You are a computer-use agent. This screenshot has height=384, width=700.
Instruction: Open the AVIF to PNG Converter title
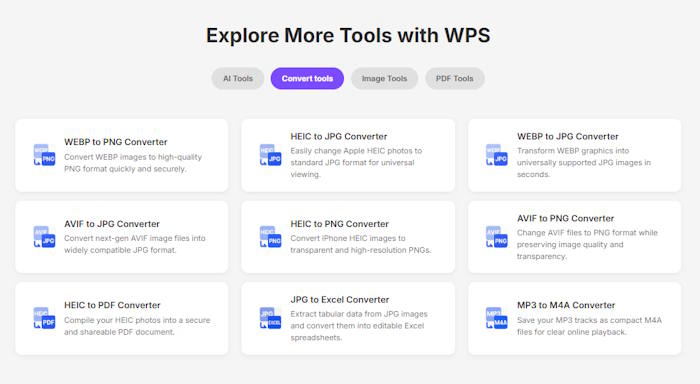[566, 219]
